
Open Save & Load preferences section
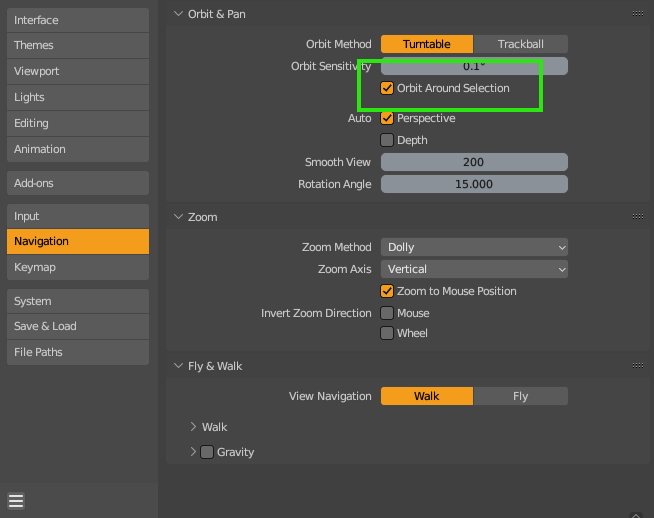78,326
